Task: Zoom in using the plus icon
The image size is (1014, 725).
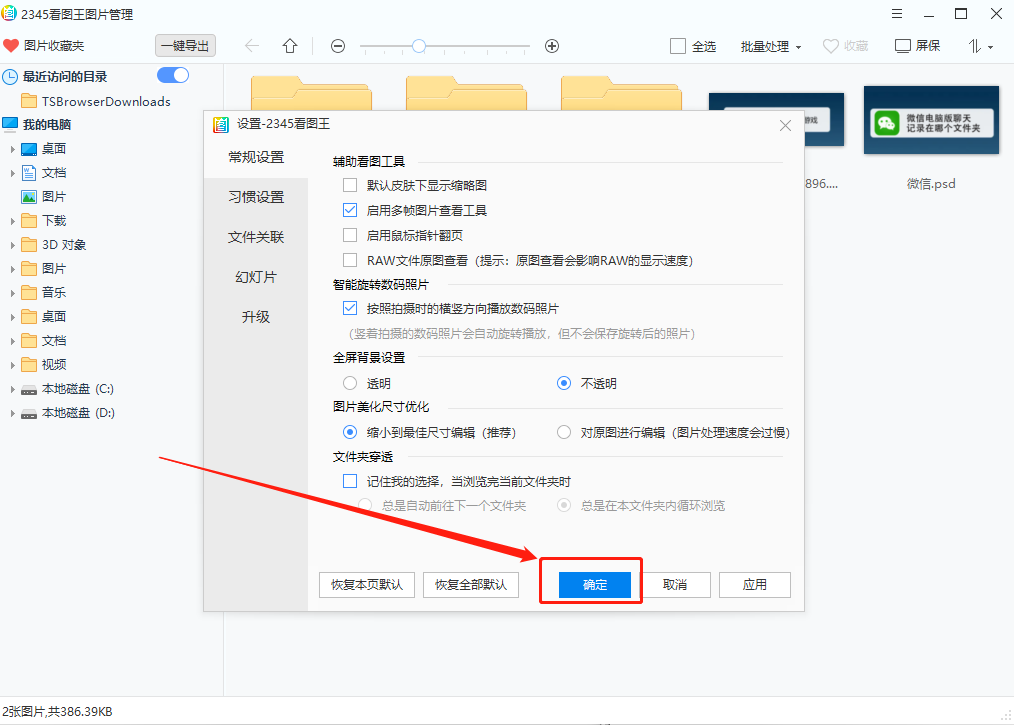Action: point(550,45)
